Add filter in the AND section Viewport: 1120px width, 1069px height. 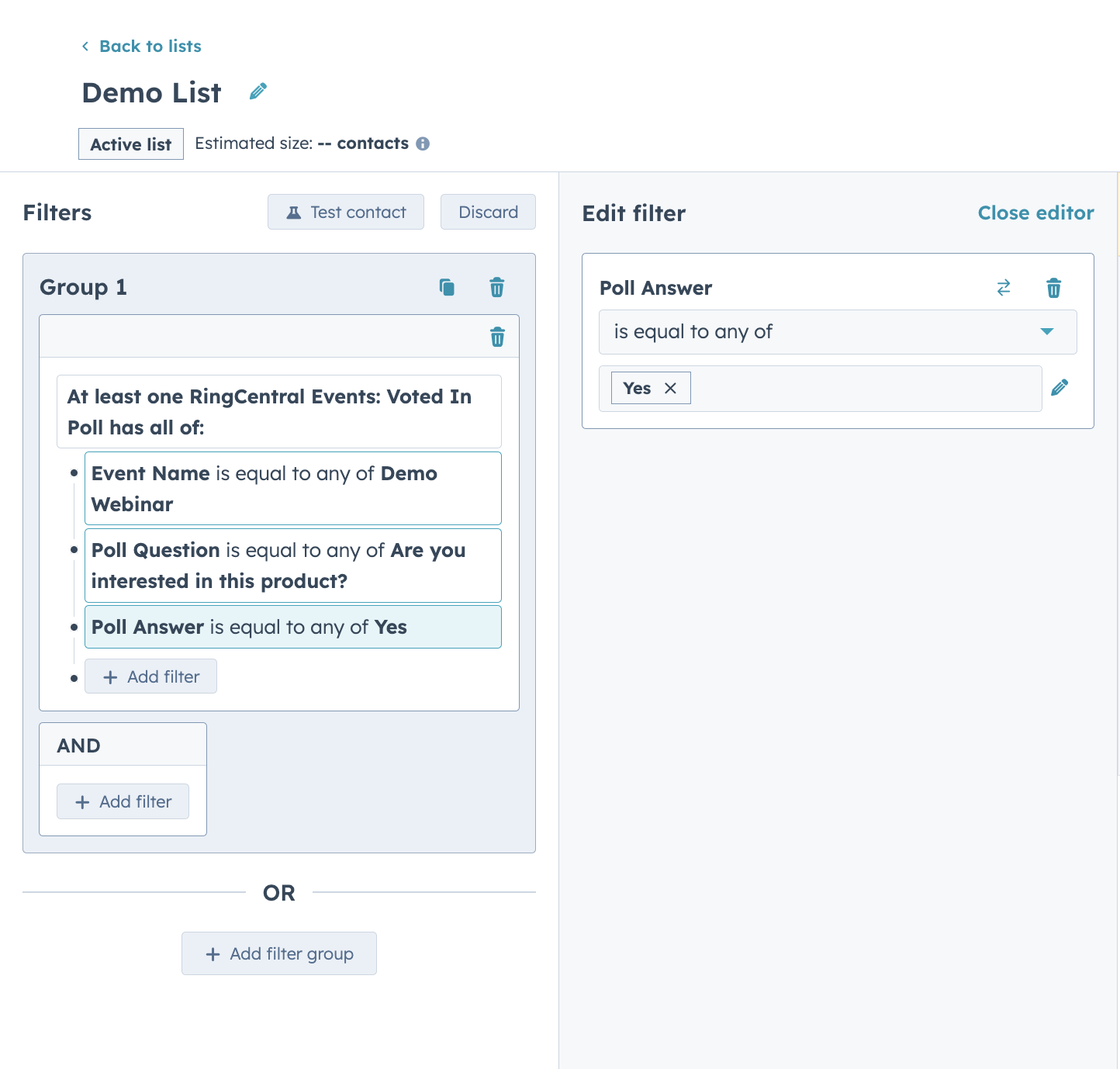tap(123, 801)
